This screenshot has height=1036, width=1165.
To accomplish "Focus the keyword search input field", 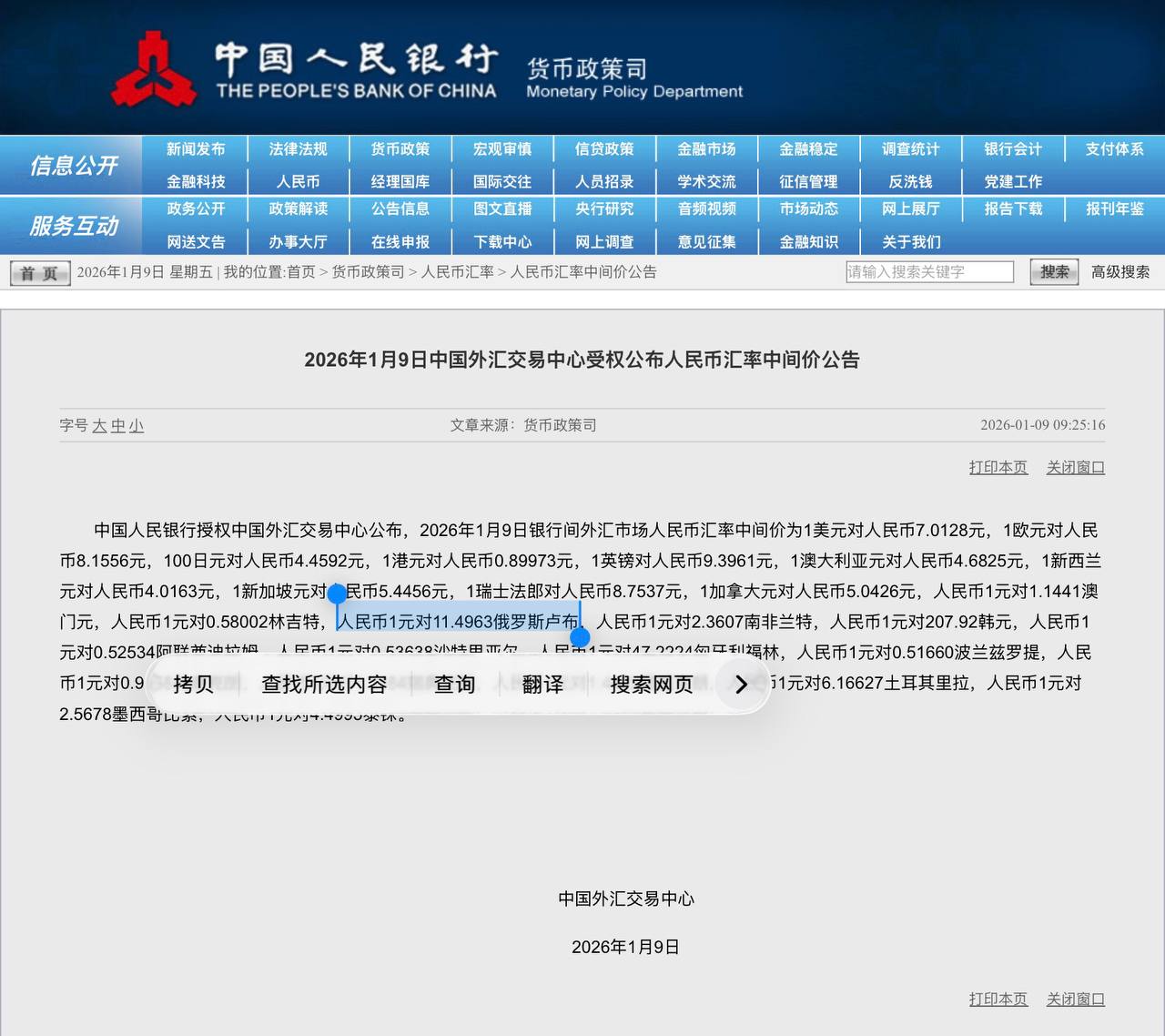I will pos(928,272).
